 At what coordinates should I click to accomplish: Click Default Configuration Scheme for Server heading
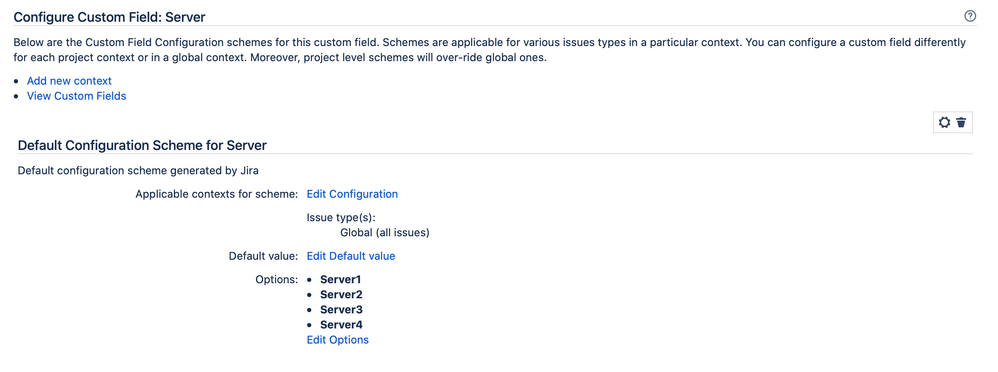click(x=142, y=145)
